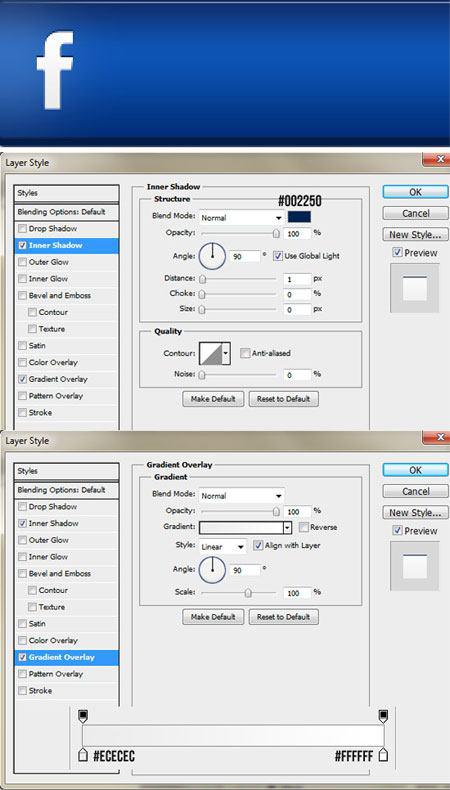This screenshot has height=790, width=450.
Task: Click the Inner Shadow Opacity slider
Action: coord(239,233)
